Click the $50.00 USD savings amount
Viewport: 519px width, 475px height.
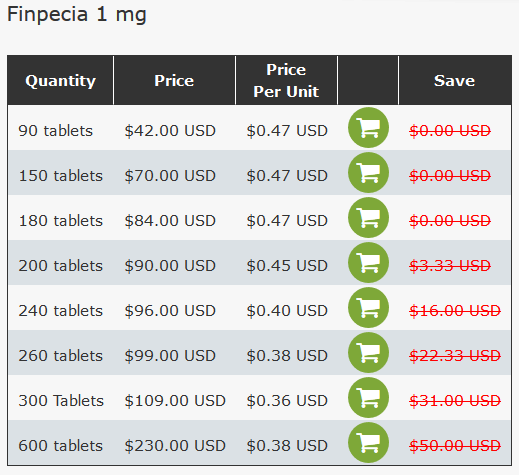click(455, 446)
